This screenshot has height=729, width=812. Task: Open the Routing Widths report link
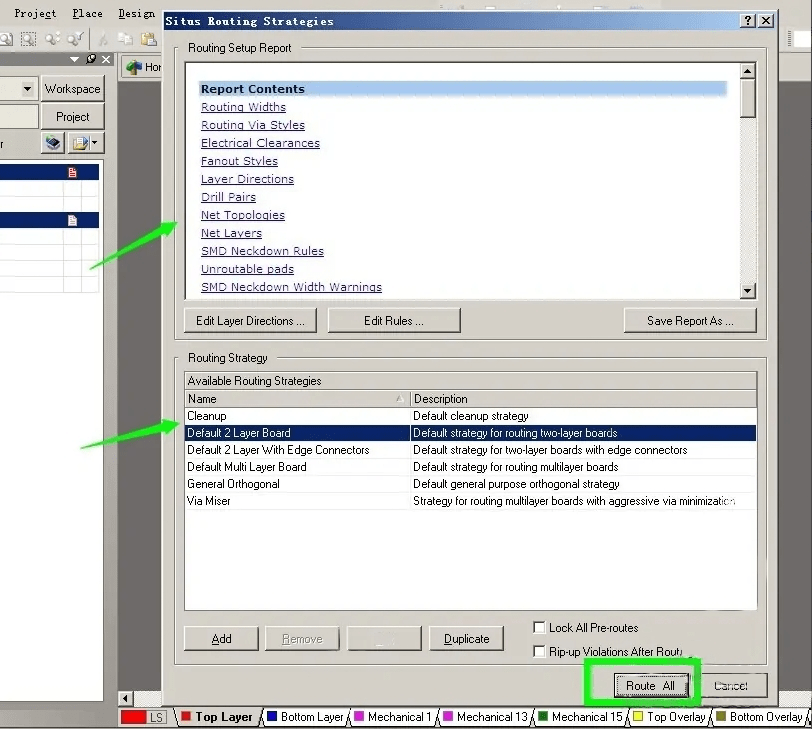tap(243, 107)
